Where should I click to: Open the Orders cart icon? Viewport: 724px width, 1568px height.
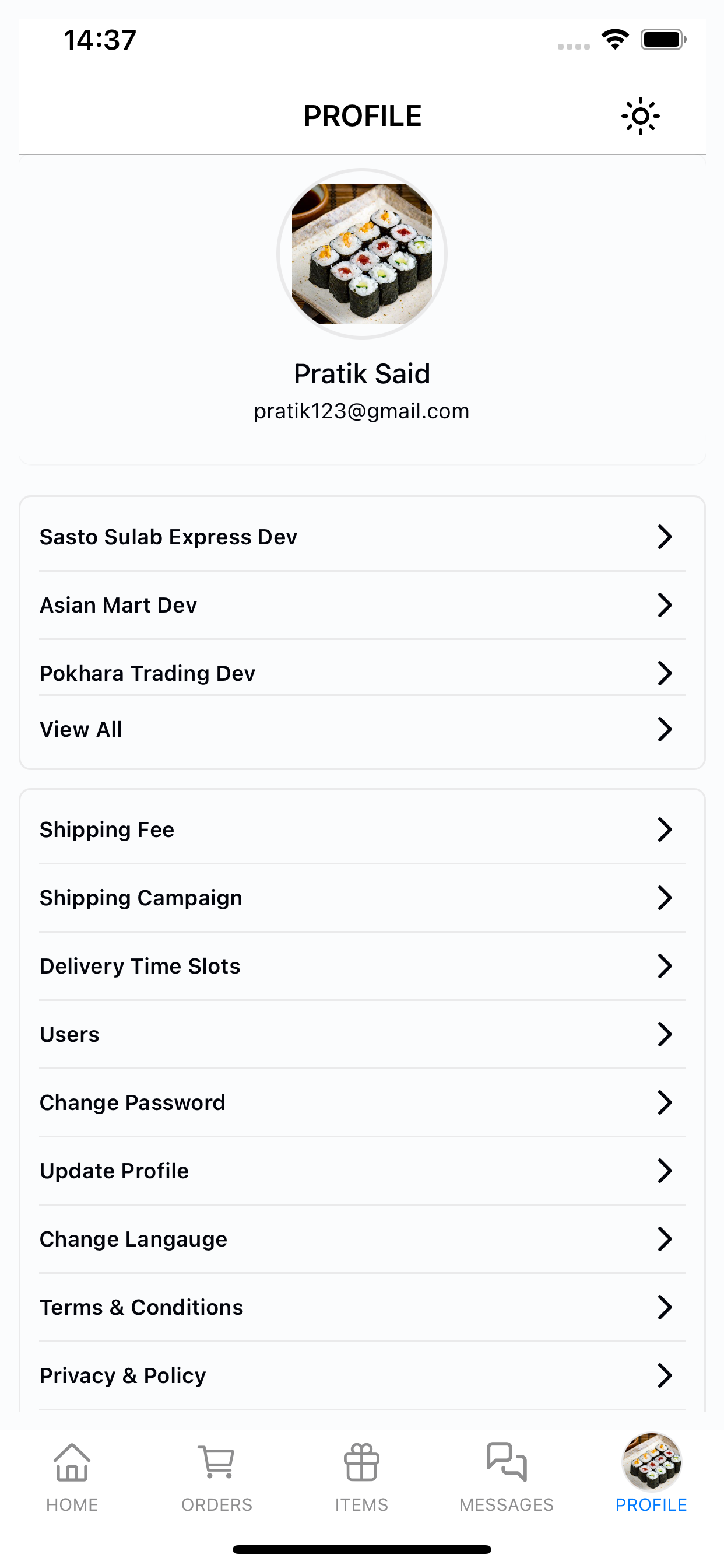[217, 1462]
